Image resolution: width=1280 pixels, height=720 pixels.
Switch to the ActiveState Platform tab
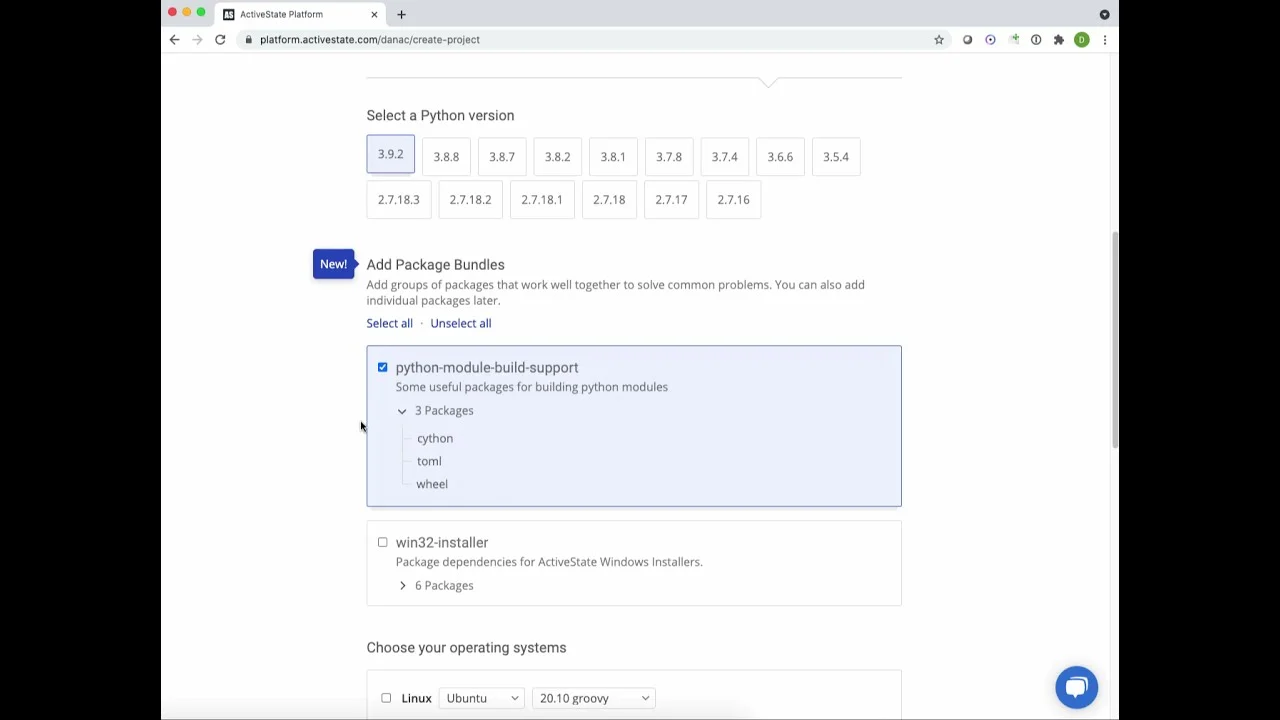click(300, 14)
